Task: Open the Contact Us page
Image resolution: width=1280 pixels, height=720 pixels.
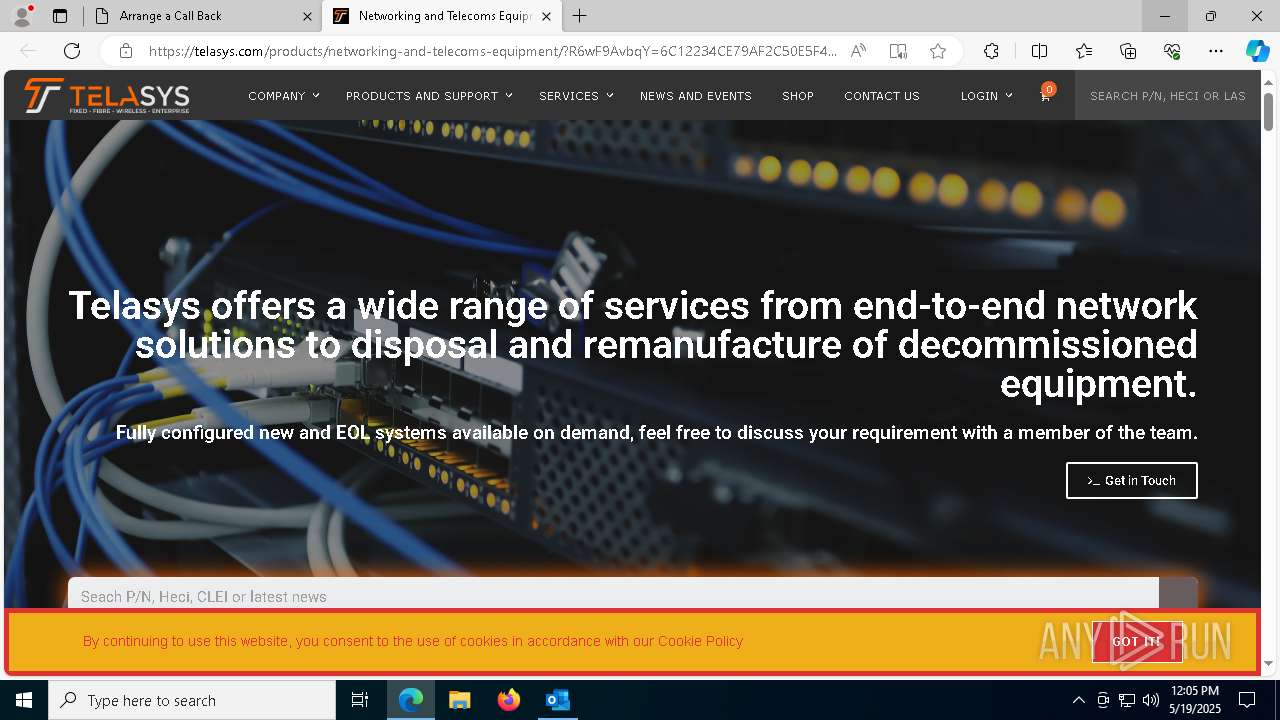Action: (882, 96)
